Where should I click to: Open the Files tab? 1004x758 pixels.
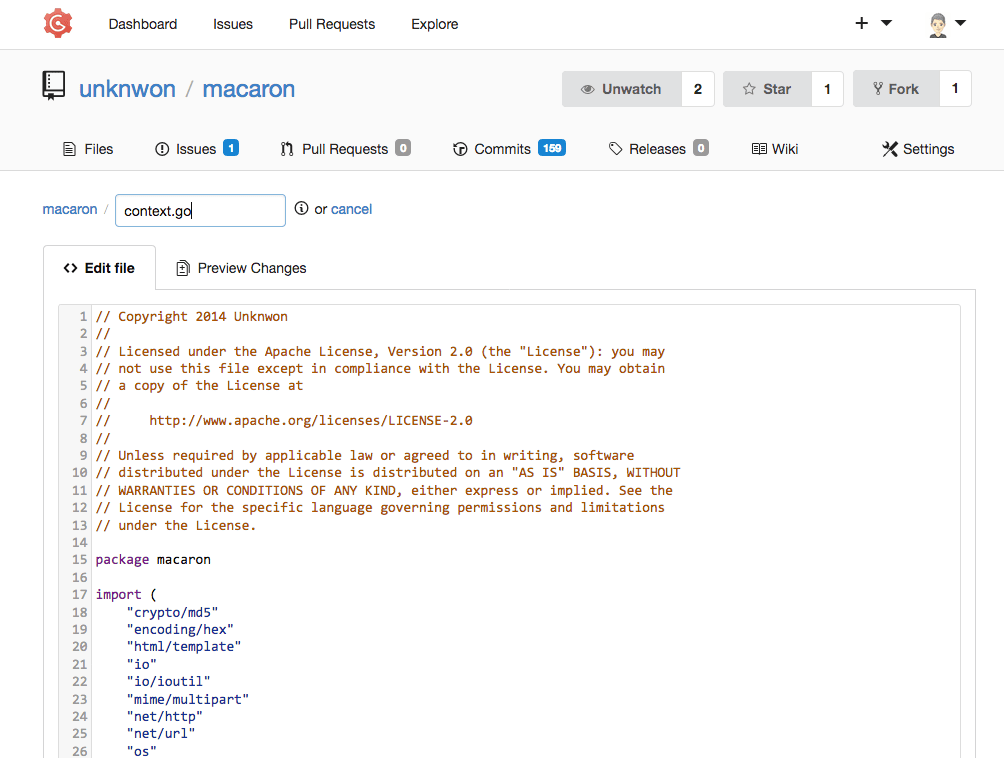[x=88, y=149]
